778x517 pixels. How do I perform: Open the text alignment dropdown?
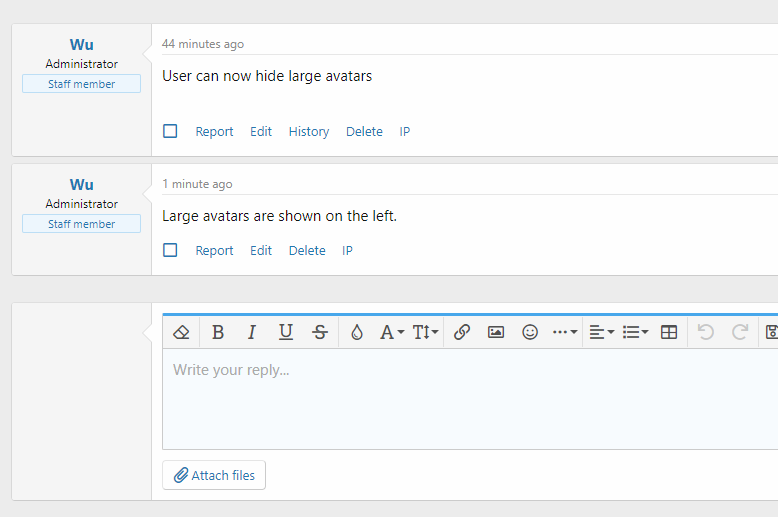click(602, 332)
